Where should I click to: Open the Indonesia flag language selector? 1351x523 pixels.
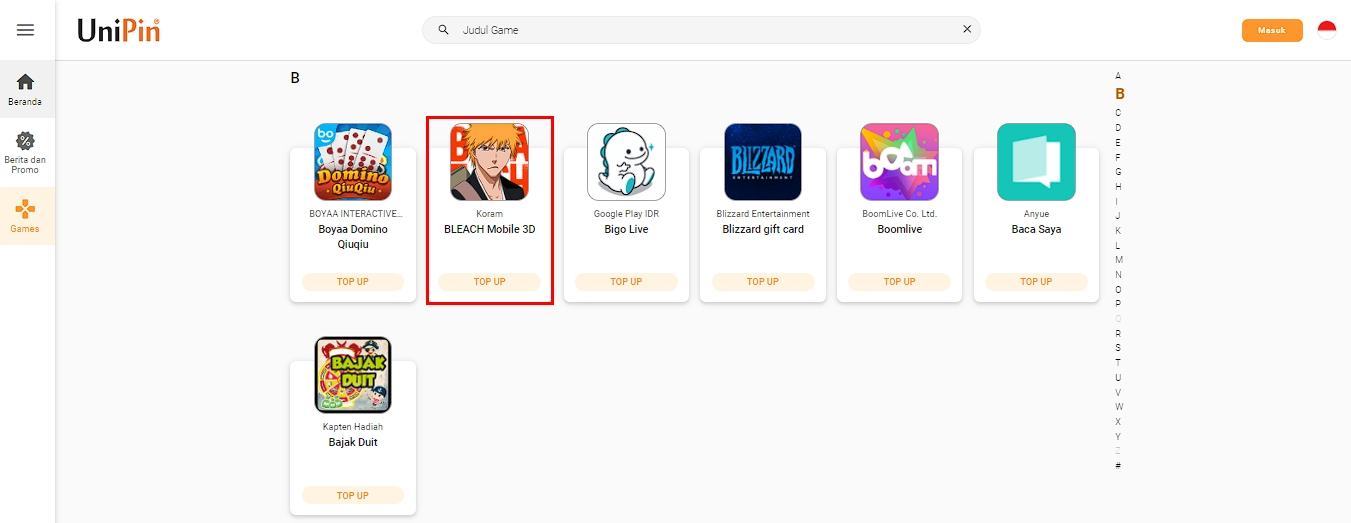(x=1327, y=30)
